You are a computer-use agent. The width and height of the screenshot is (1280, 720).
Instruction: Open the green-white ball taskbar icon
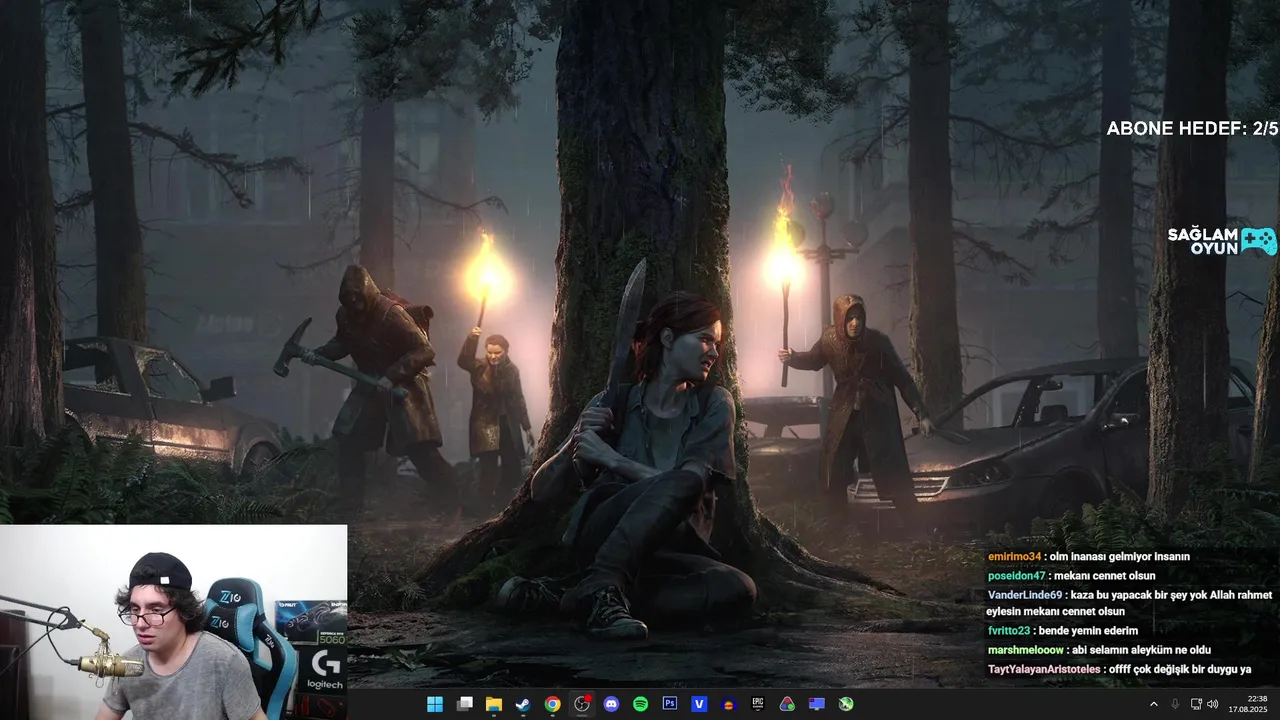pyautogui.click(x=846, y=704)
